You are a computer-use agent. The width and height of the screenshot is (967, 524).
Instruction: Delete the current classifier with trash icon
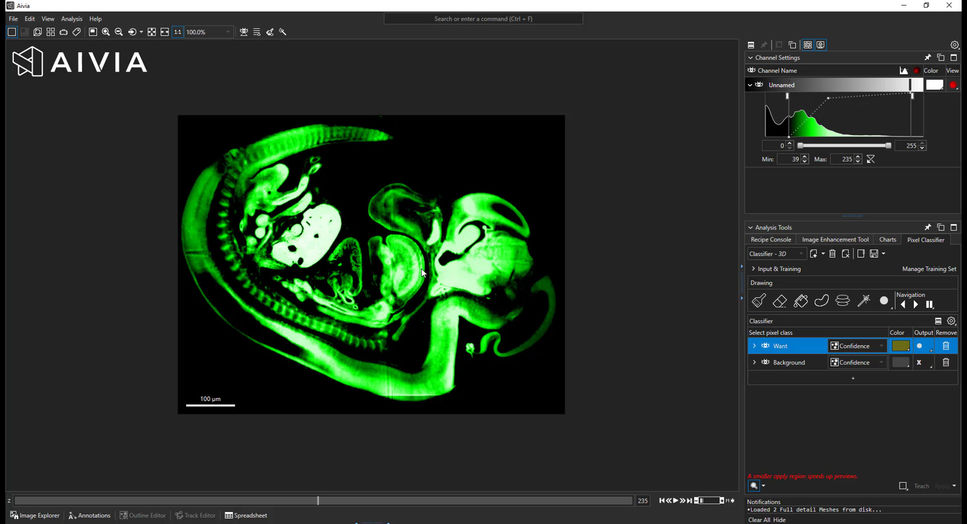pos(832,254)
